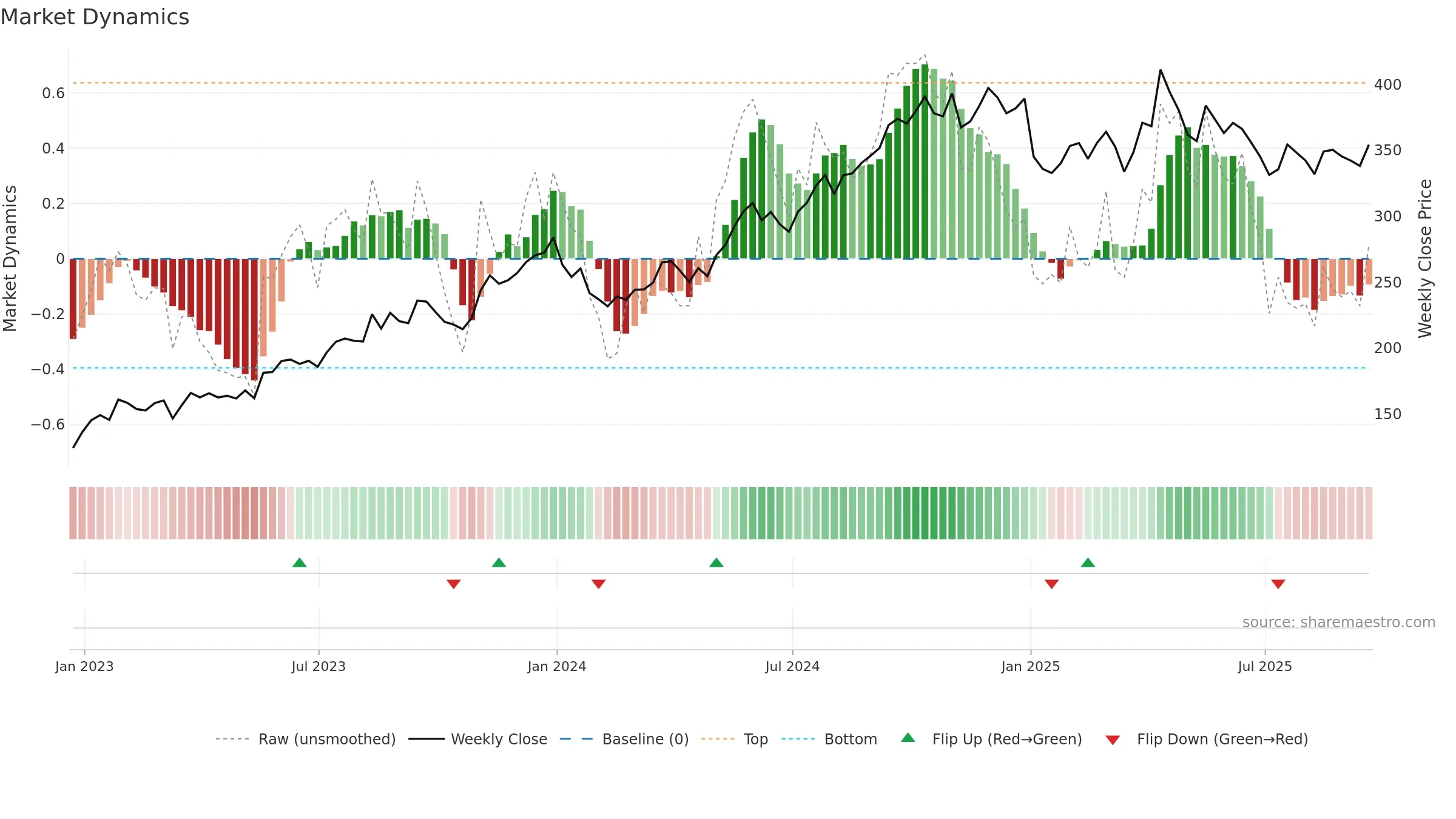Click the green Flip Up legend triangle icon

pyautogui.click(x=908, y=738)
